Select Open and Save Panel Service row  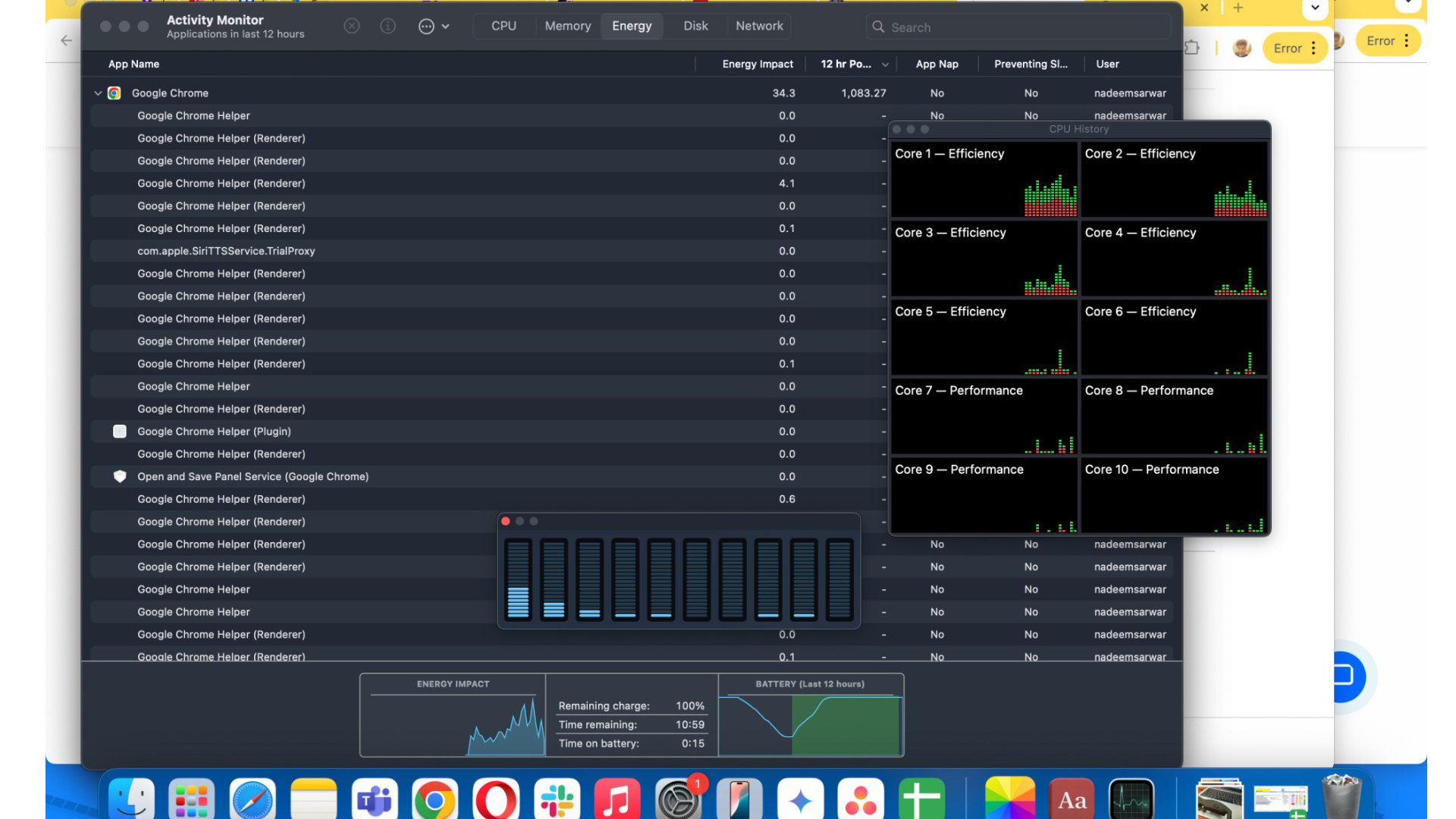(253, 477)
